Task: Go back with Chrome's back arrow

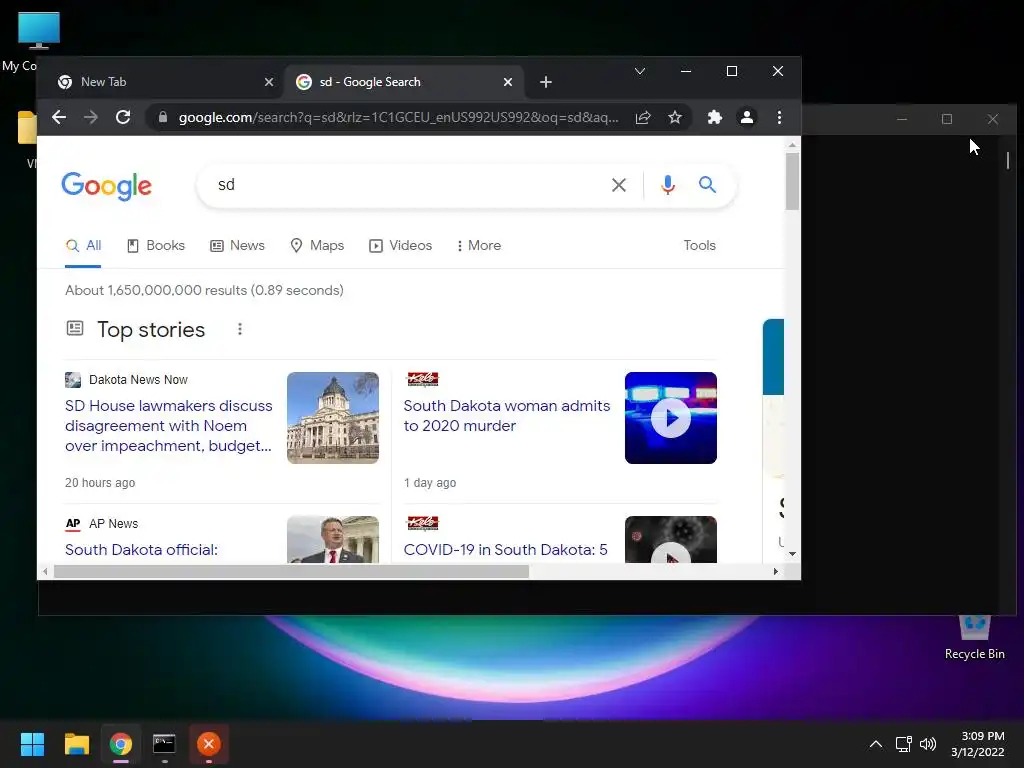Action: [x=59, y=118]
